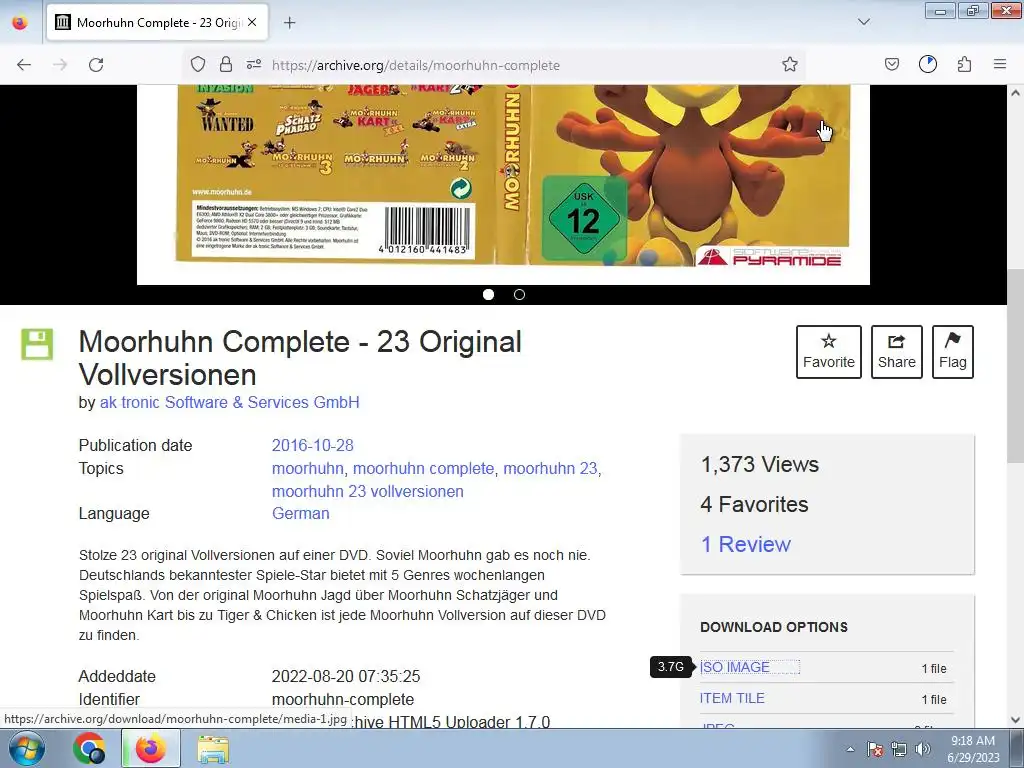Image resolution: width=1024 pixels, height=768 pixels.
Task: Open the moorhuhn topic link
Action: click(x=308, y=468)
